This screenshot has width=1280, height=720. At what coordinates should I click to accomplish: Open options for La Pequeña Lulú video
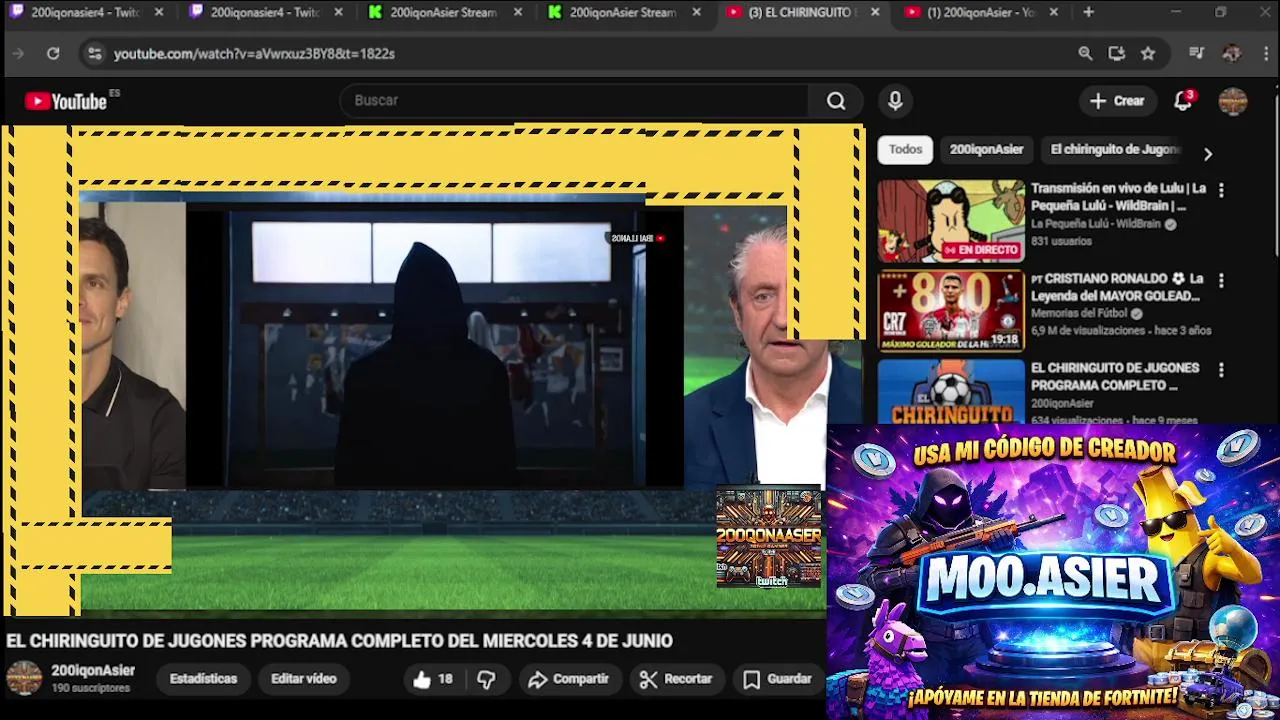click(x=1220, y=189)
